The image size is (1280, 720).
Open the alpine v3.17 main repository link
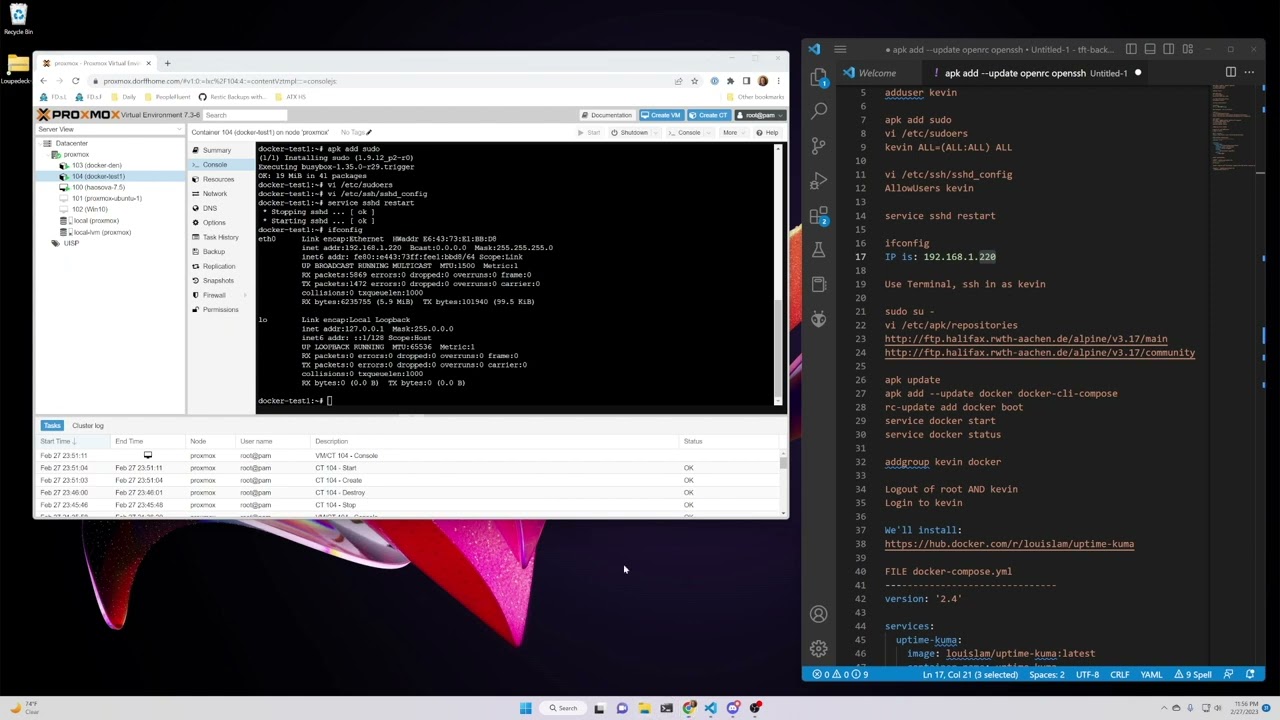pos(1025,339)
